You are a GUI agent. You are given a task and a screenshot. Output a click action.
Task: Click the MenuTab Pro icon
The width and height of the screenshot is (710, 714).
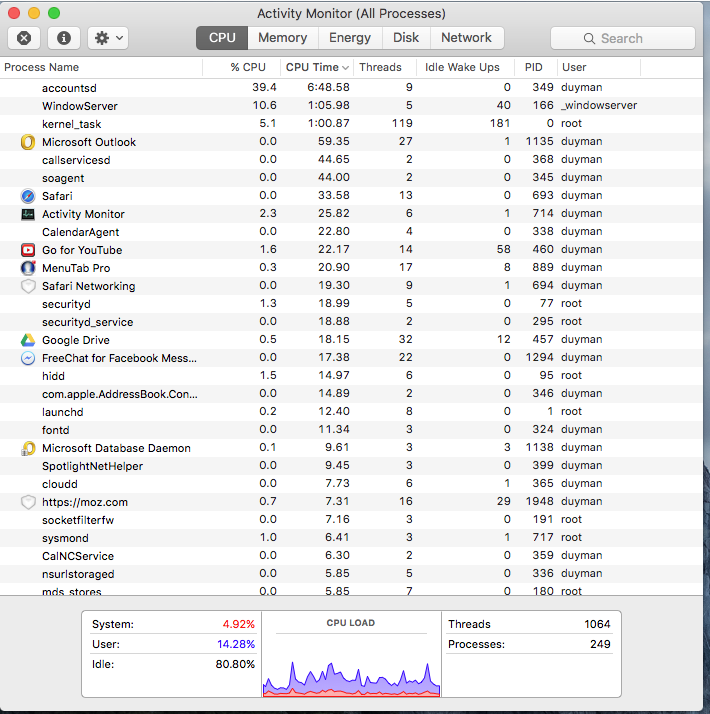coord(28,268)
